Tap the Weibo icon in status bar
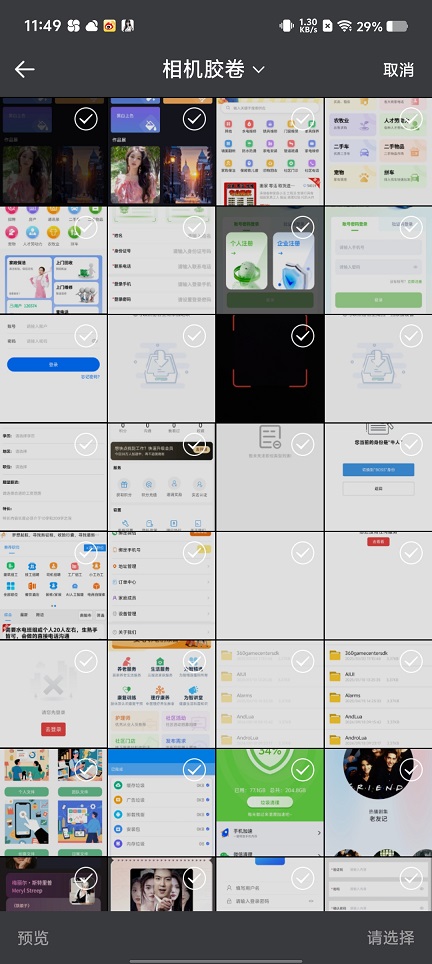Image resolution: width=432 pixels, height=964 pixels. (x=110, y=26)
